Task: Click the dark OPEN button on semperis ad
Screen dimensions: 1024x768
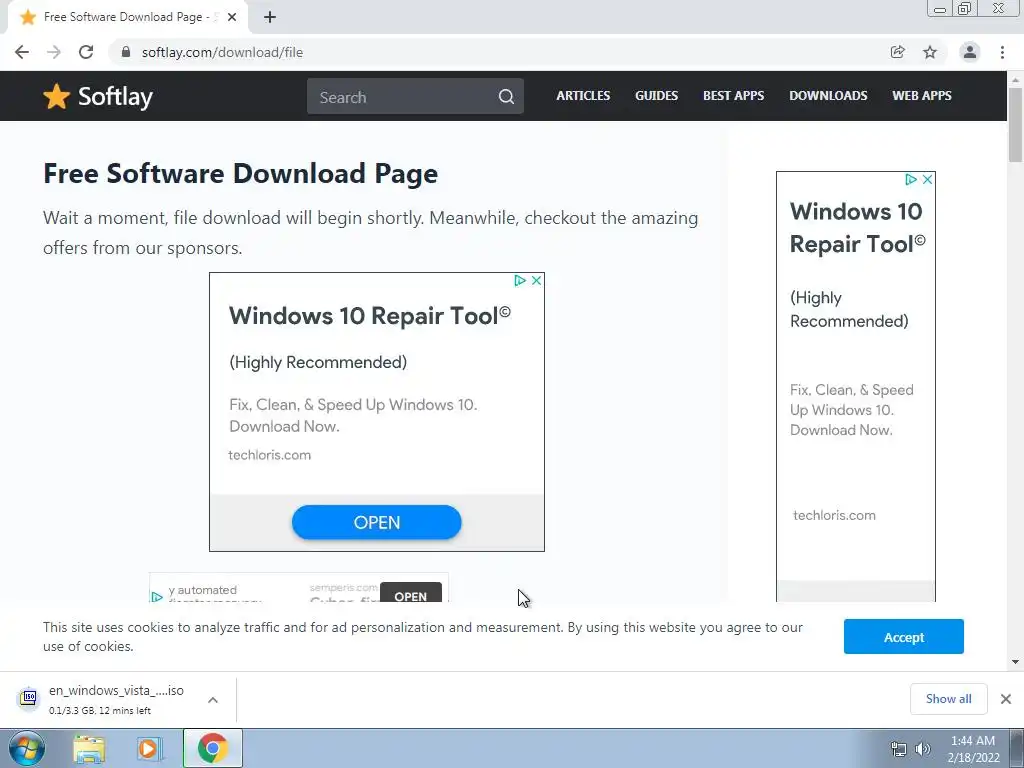Action: (411, 593)
